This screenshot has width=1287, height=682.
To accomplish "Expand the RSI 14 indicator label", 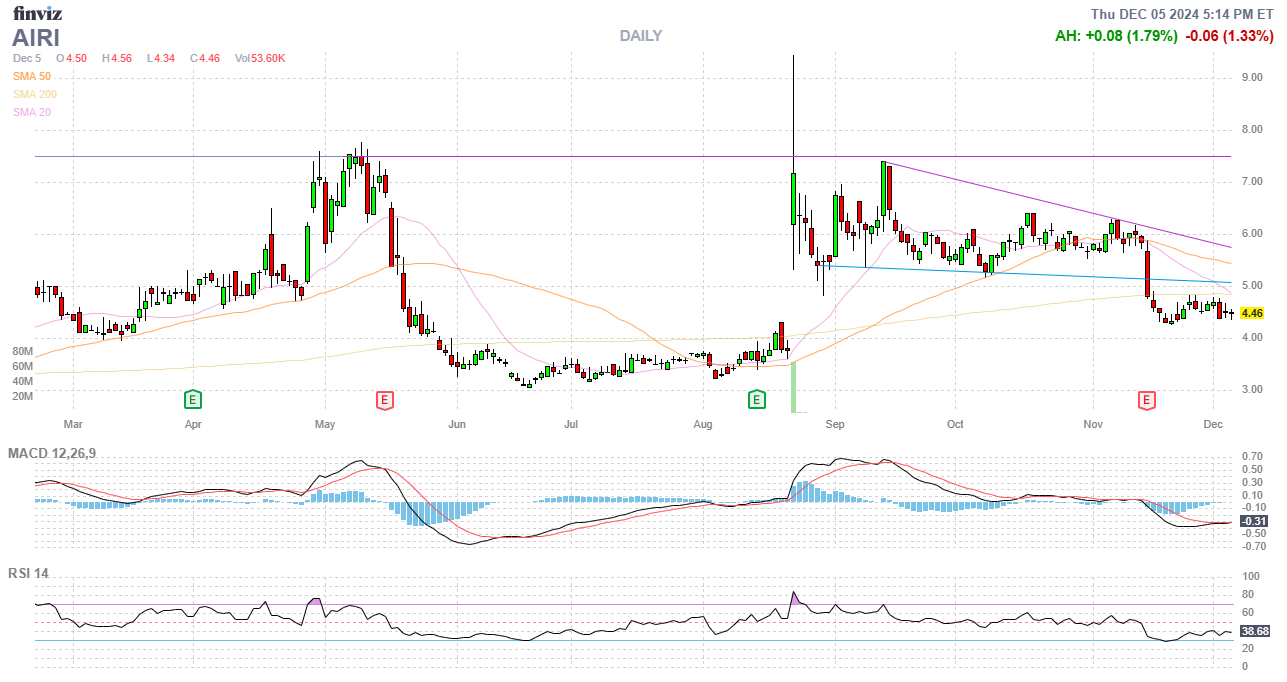I will 28,573.
